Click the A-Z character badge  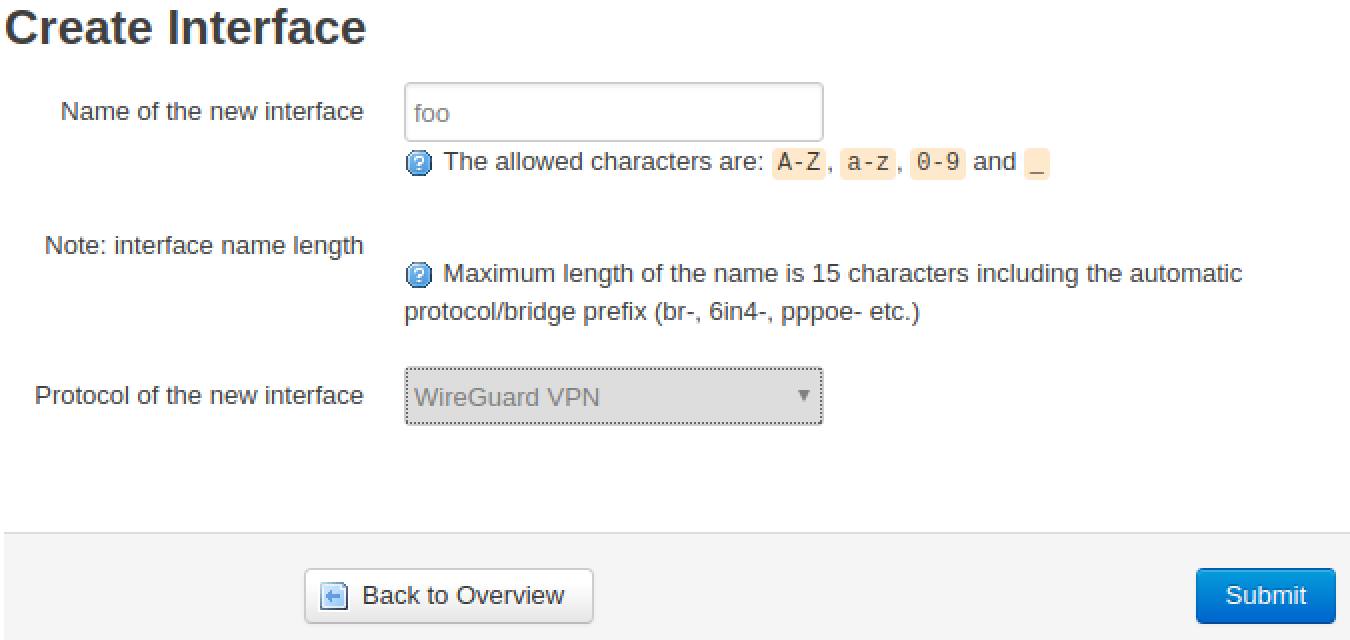click(799, 163)
